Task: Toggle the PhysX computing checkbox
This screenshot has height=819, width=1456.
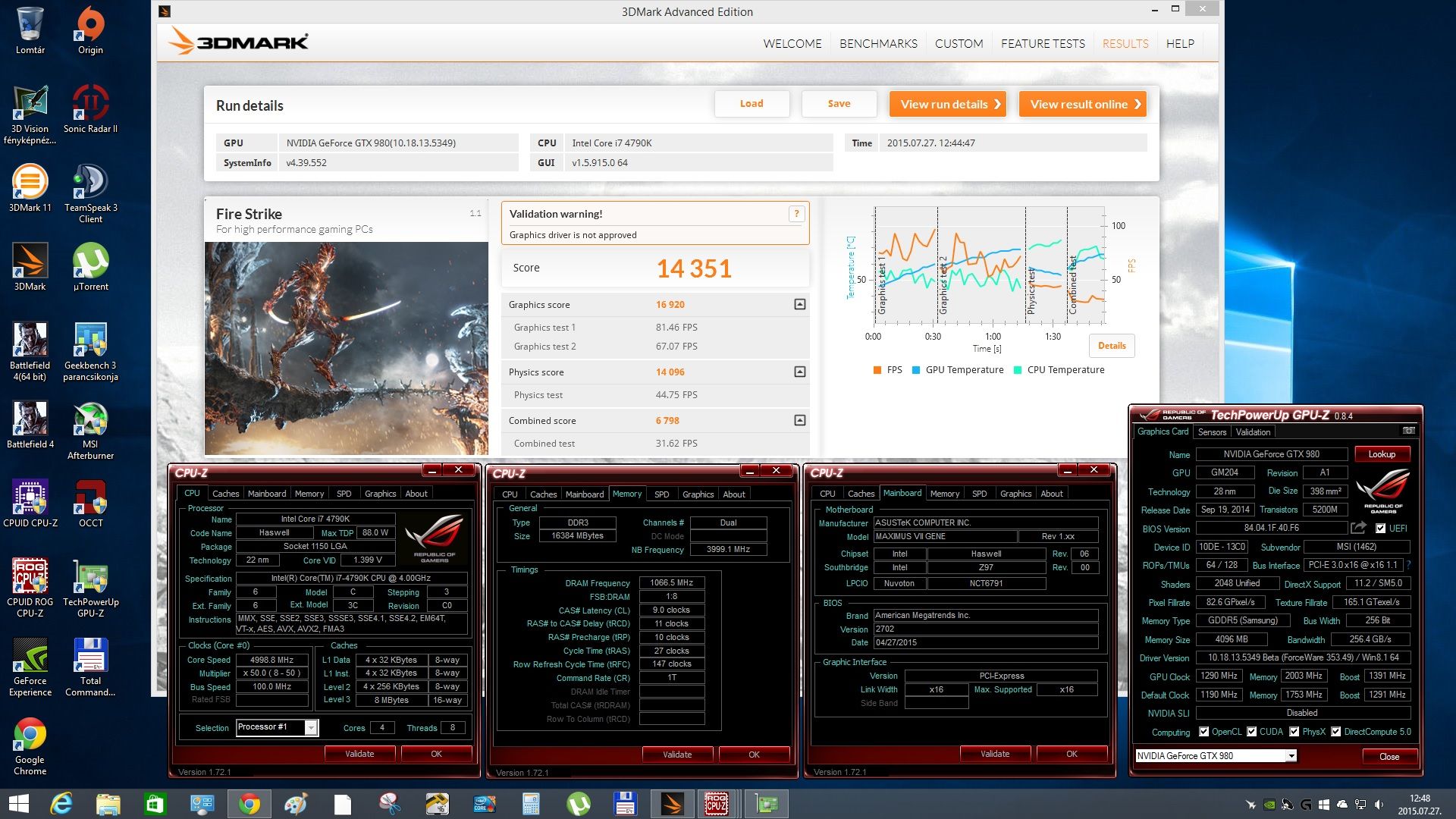Action: point(1294,732)
